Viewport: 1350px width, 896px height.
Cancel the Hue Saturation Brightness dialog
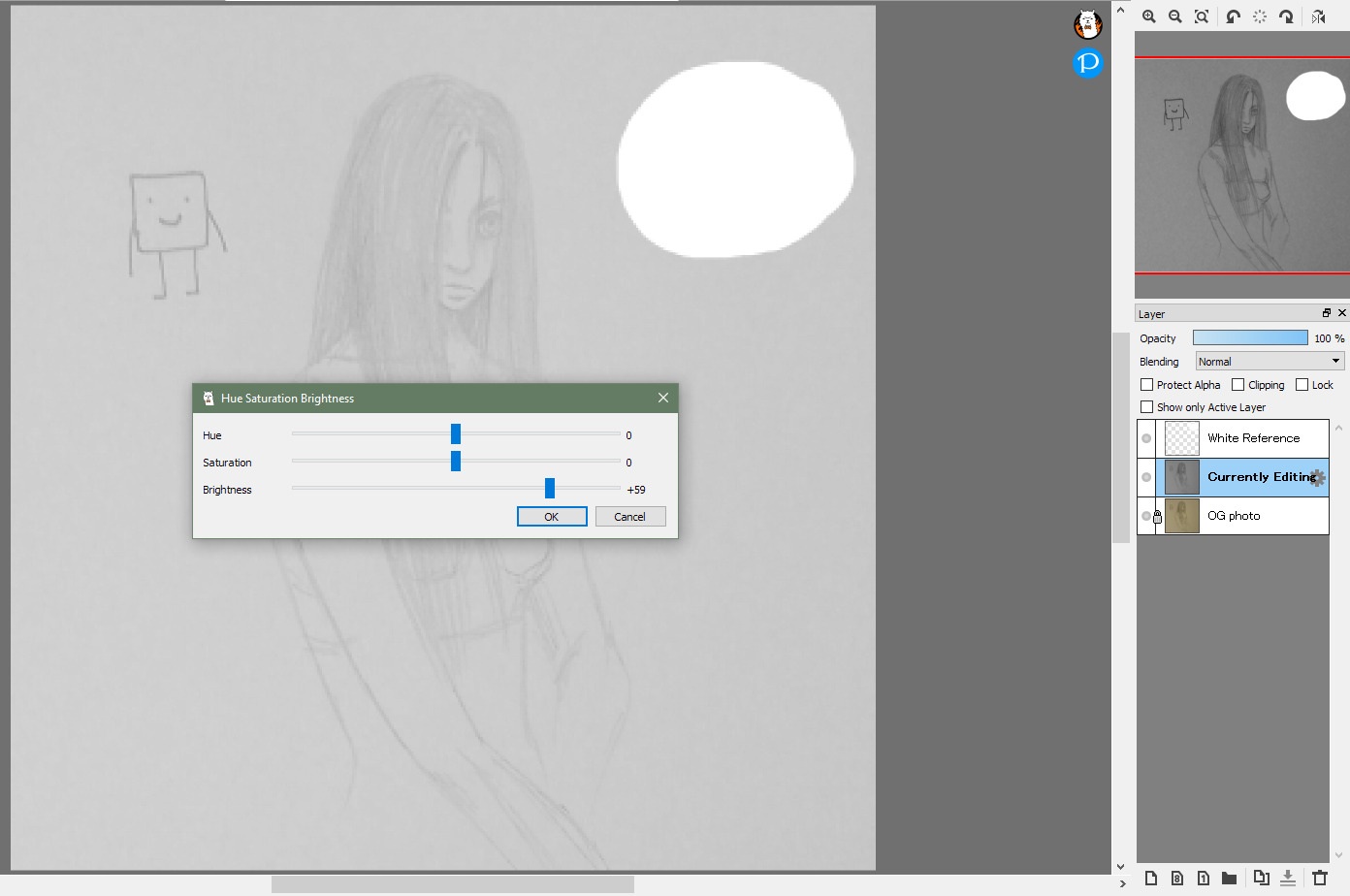(630, 517)
